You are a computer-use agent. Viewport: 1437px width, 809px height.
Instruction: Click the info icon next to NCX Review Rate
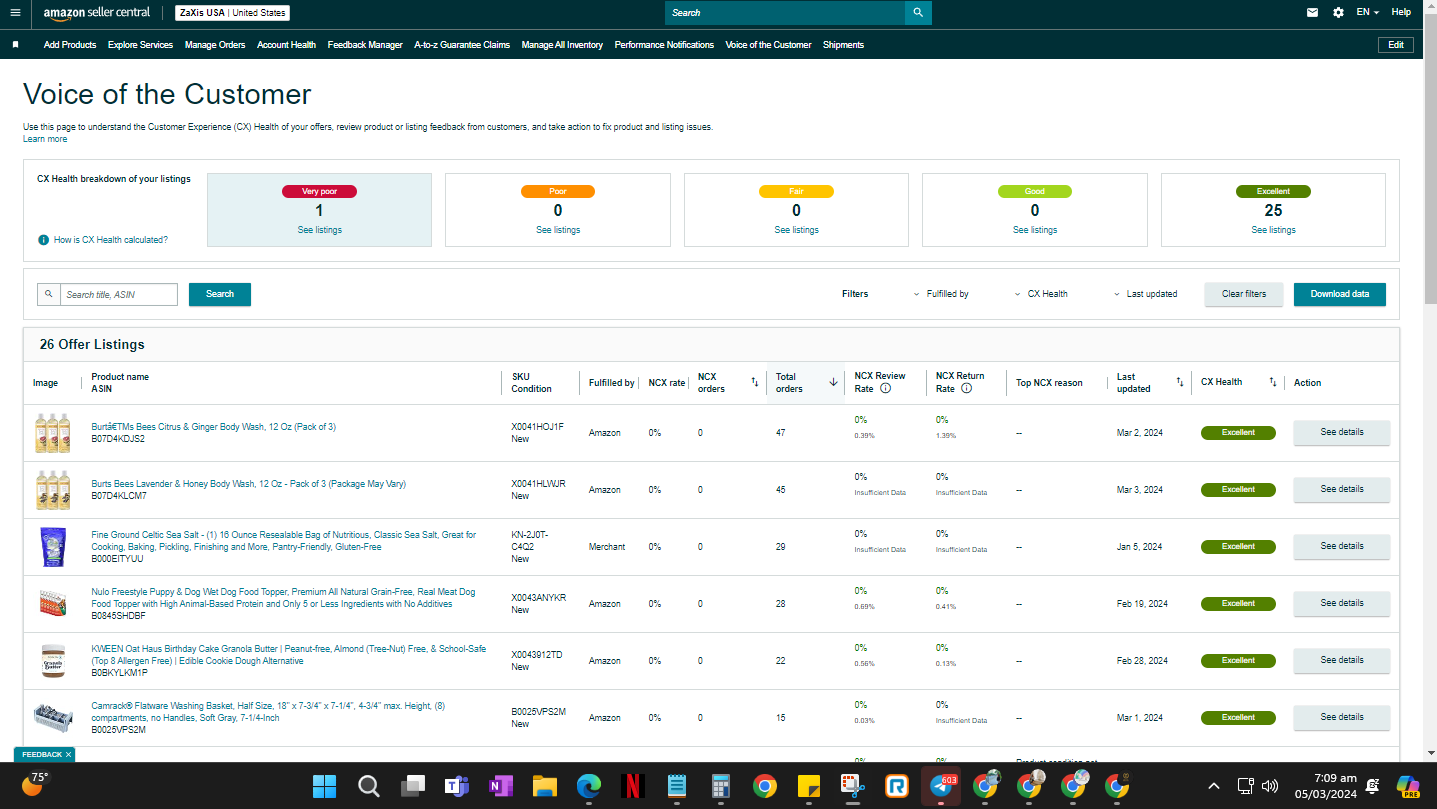[885, 389]
